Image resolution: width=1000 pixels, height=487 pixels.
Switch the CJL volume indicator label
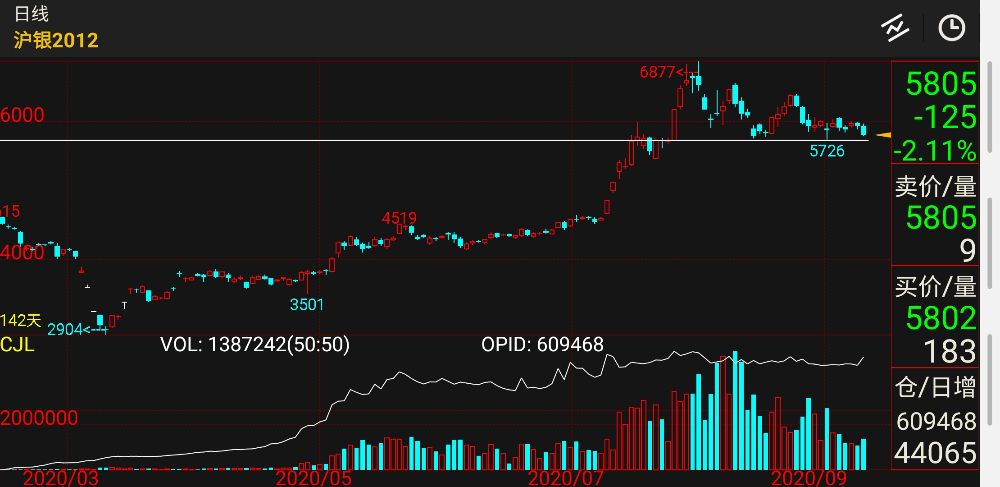[18, 344]
